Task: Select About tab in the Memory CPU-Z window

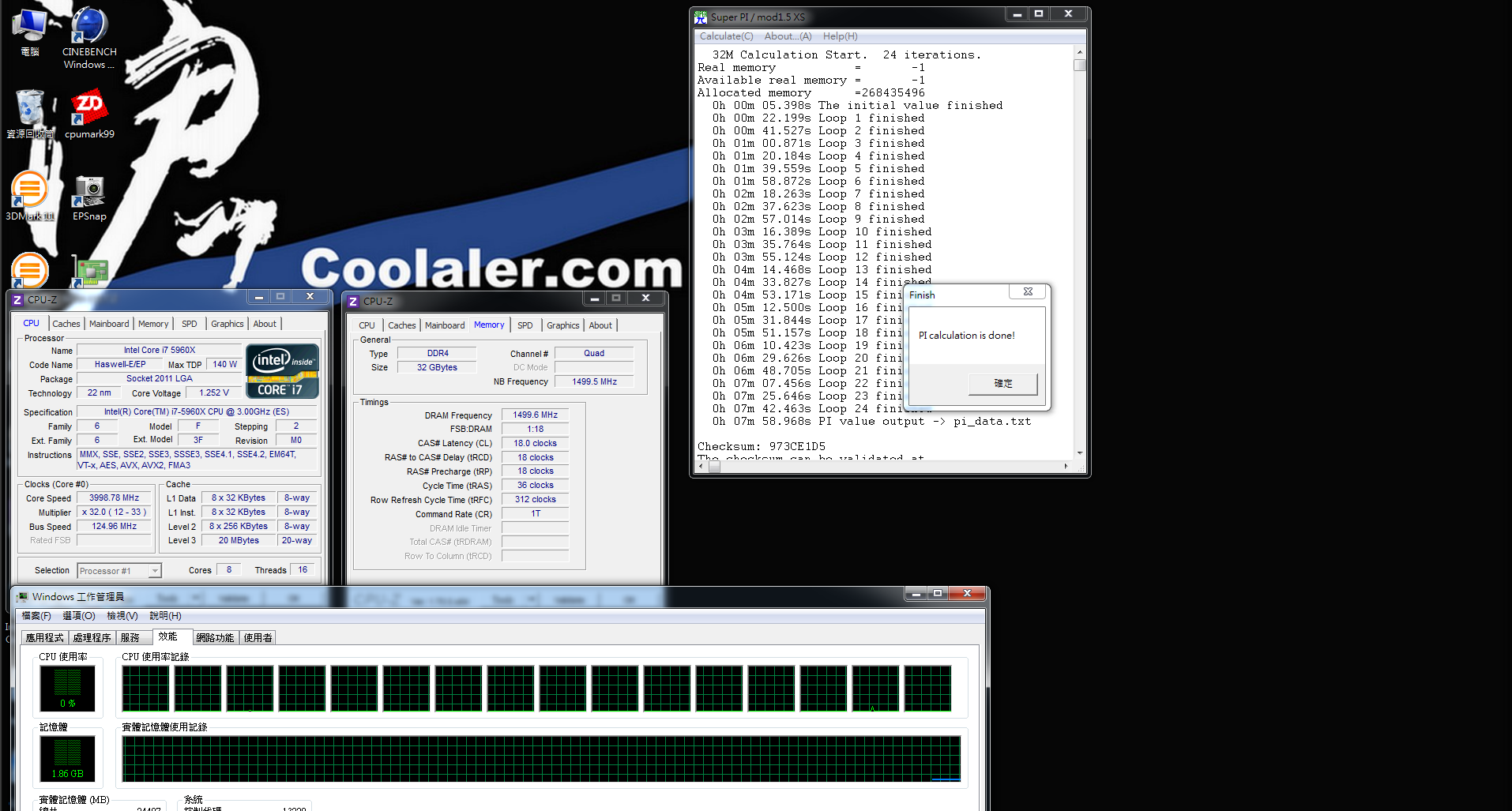Action: tap(600, 325)
